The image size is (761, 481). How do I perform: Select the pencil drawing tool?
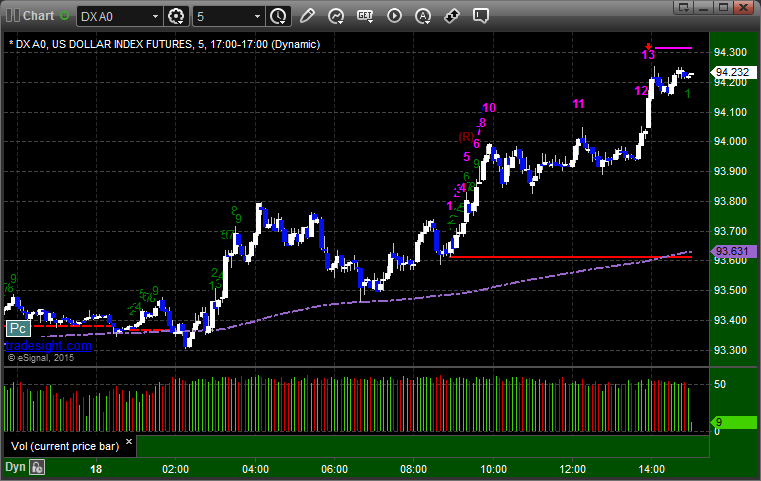307,16
